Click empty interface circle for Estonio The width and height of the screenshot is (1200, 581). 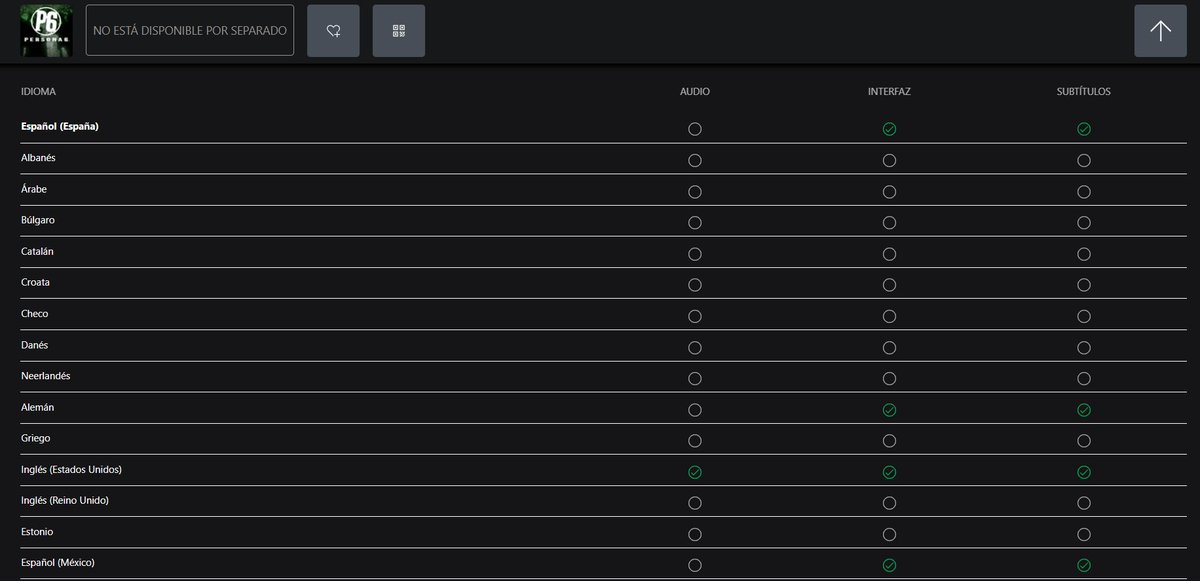click(889, 534)
